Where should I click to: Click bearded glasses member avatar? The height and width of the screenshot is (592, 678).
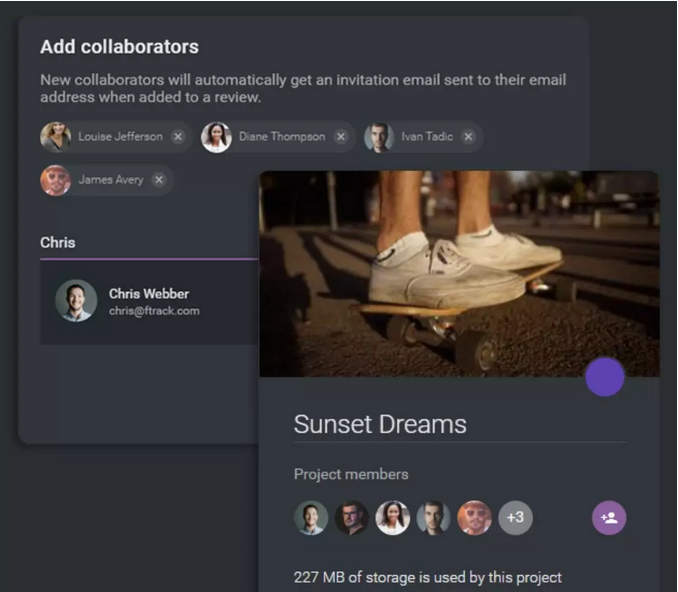tap(352, 518)
